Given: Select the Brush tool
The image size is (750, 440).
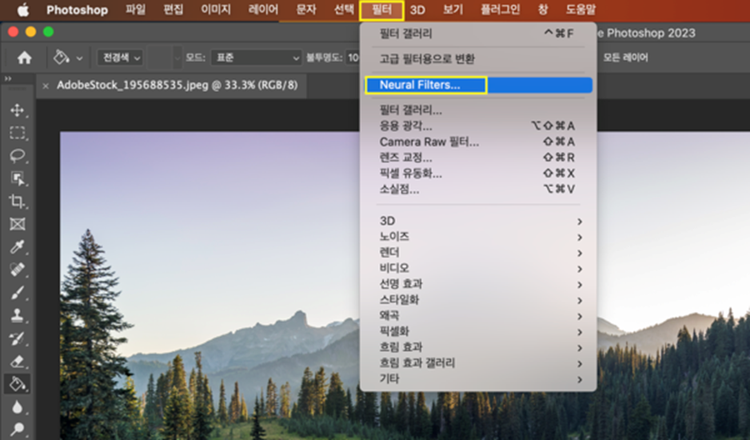Looking at the screenshot, I should tap(17, 292).
